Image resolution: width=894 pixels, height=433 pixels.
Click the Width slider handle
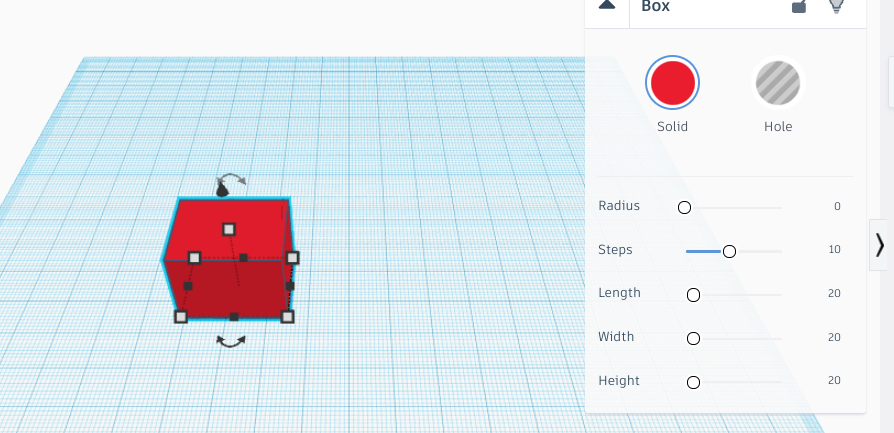(693, 339)
